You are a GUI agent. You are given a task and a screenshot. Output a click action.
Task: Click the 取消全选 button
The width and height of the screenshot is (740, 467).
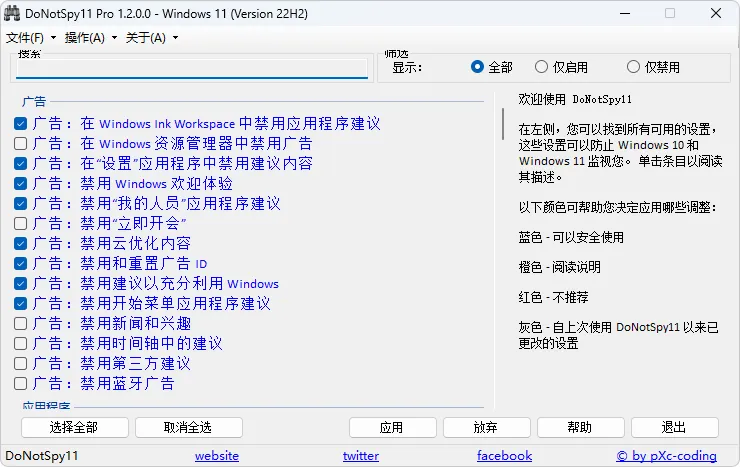pyautogui.click(x=189, y=427)
